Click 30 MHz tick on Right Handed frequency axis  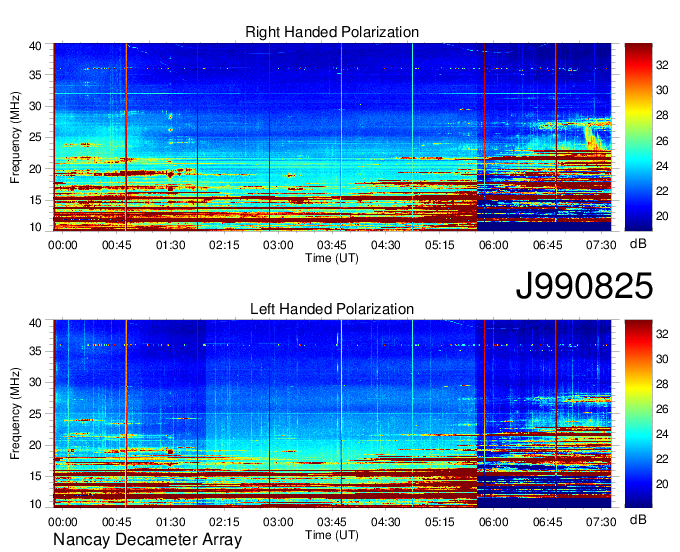coord(35,106)
